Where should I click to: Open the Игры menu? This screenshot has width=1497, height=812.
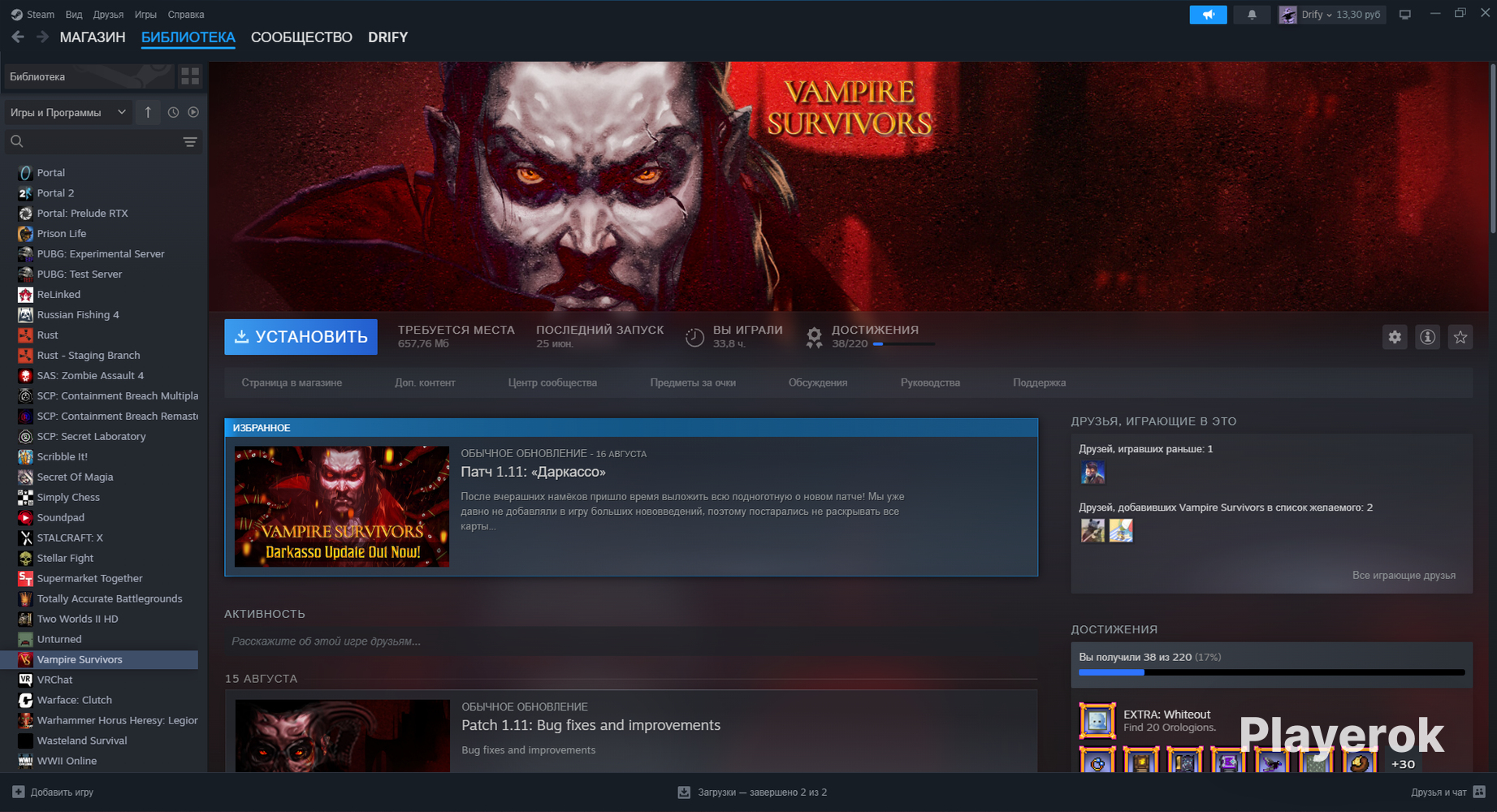pyautogui.click(x=145, y=15)
